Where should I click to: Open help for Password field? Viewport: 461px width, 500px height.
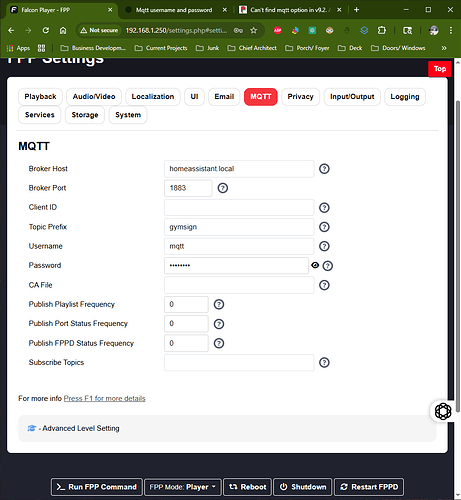tap(328, 266)
